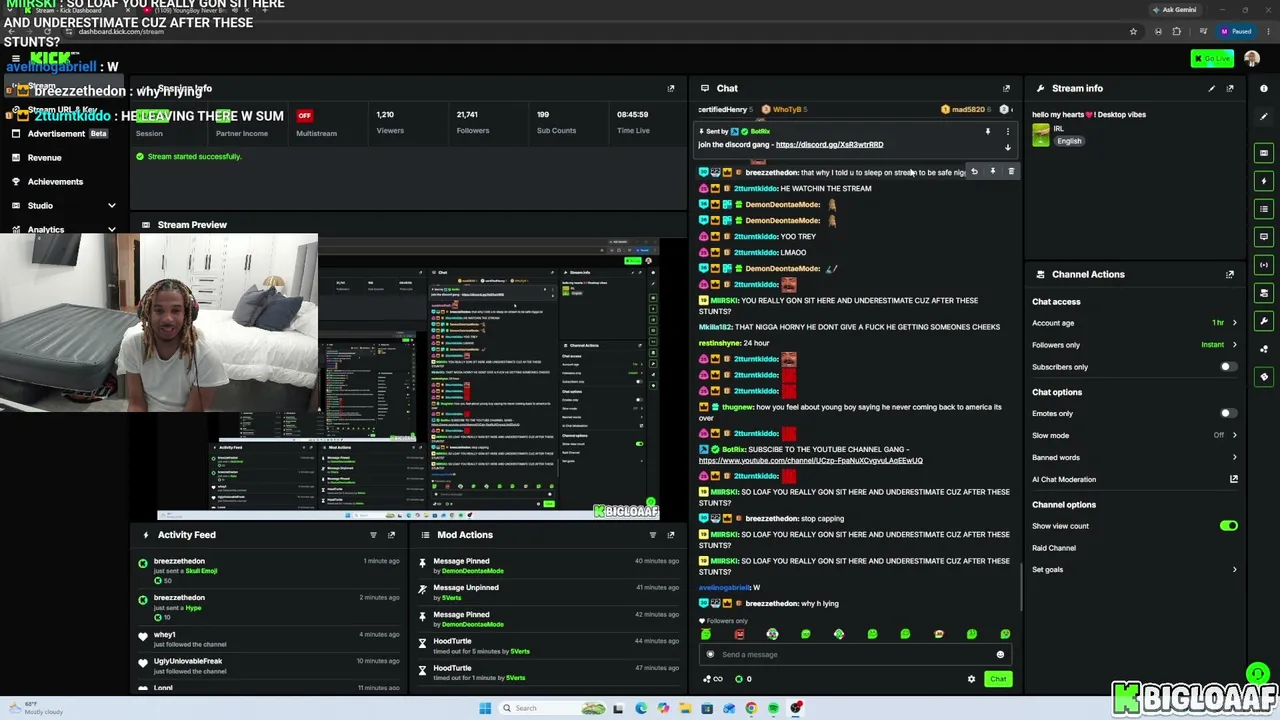Filter the Mod Actions list

pos(653,535)
